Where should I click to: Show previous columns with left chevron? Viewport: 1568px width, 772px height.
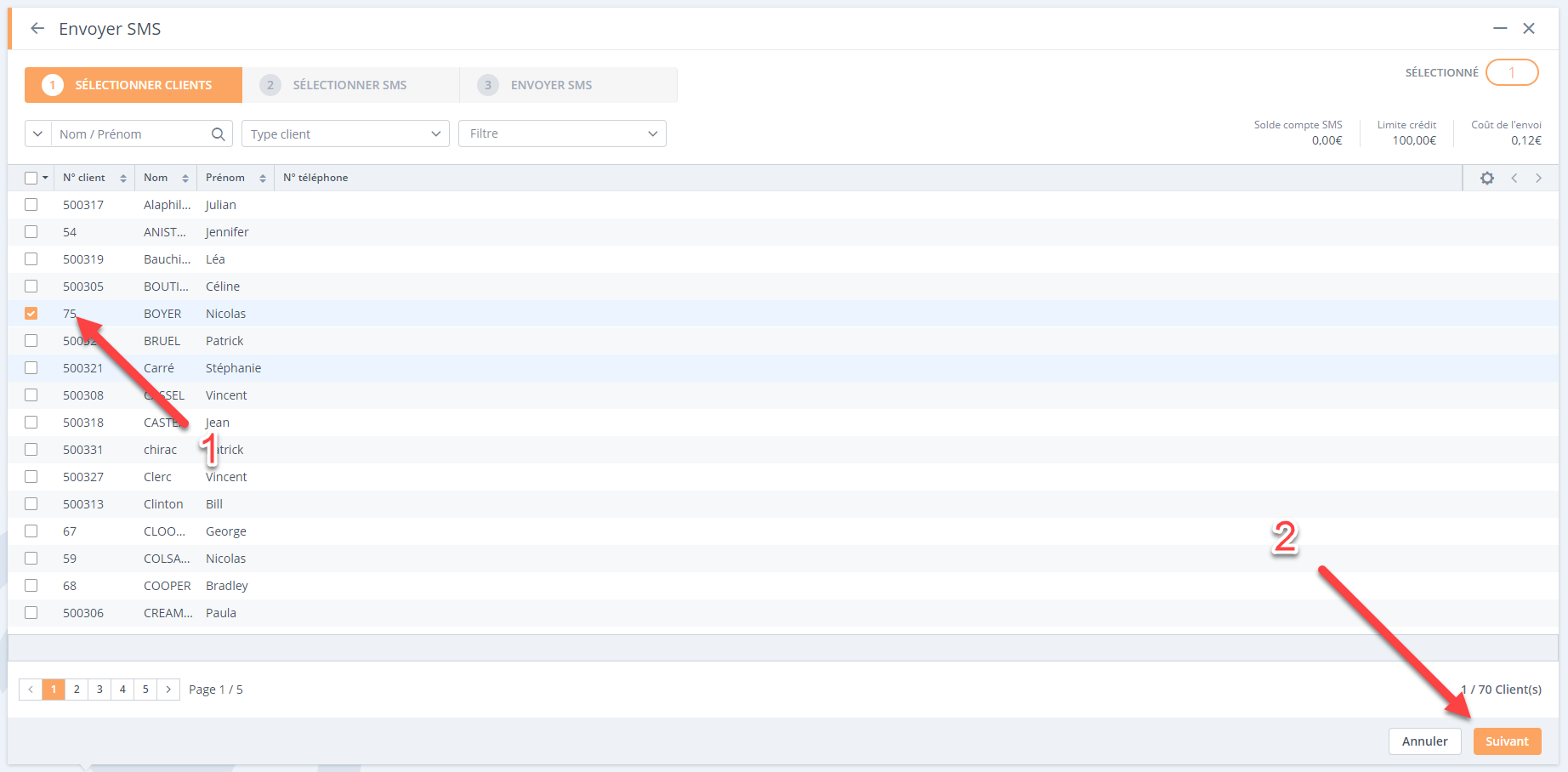1514,178
